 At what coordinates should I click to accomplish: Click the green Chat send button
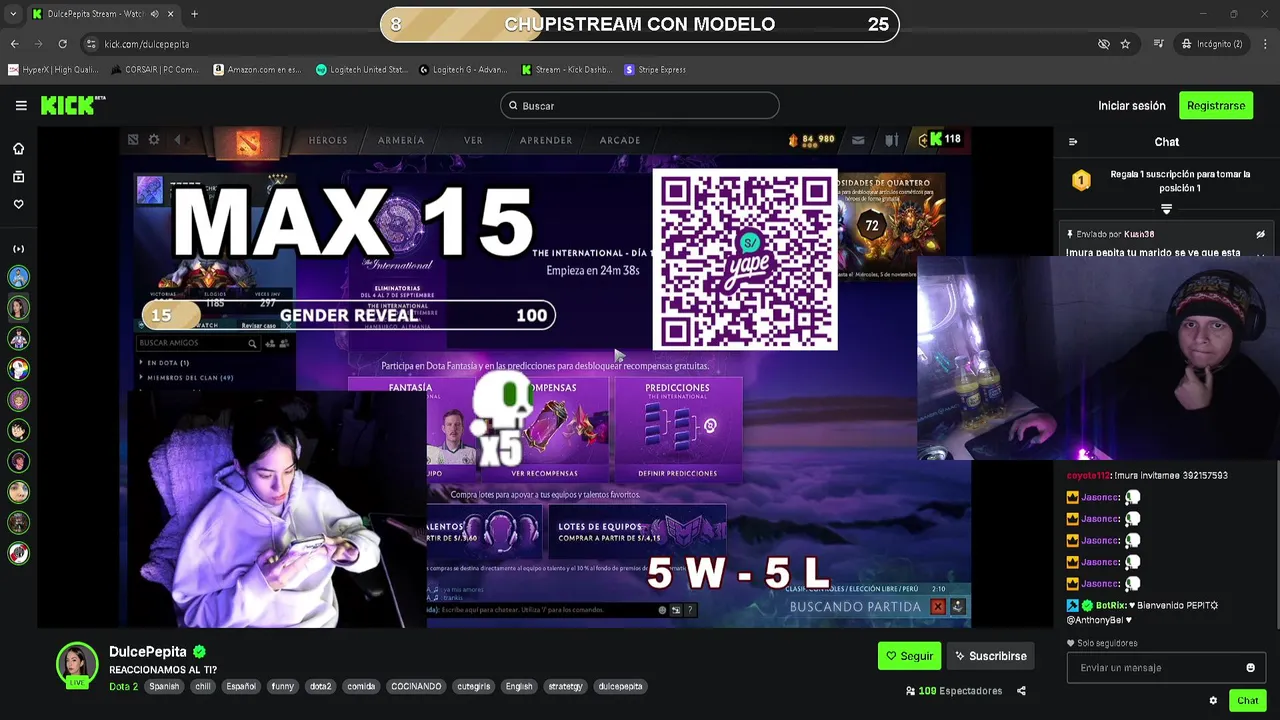(x=1247, y=700)
